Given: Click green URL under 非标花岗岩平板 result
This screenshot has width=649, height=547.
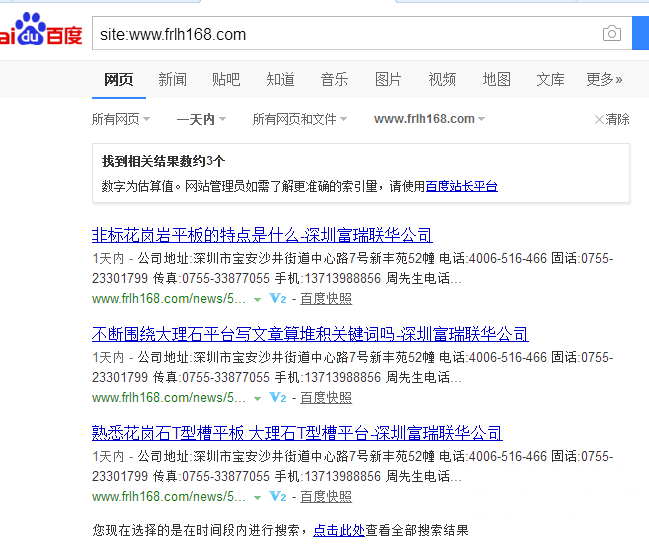Looking at the screenshot, I should point(168,298).
